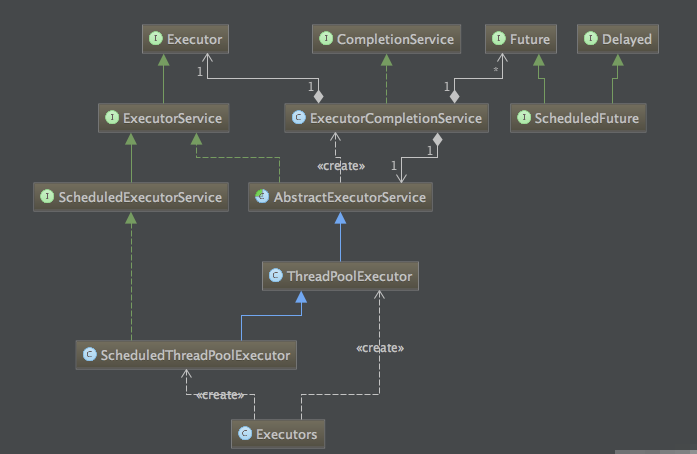Select the Delayed text label
Viewport: 697px width, 454px height.
(x=627, y=40)
